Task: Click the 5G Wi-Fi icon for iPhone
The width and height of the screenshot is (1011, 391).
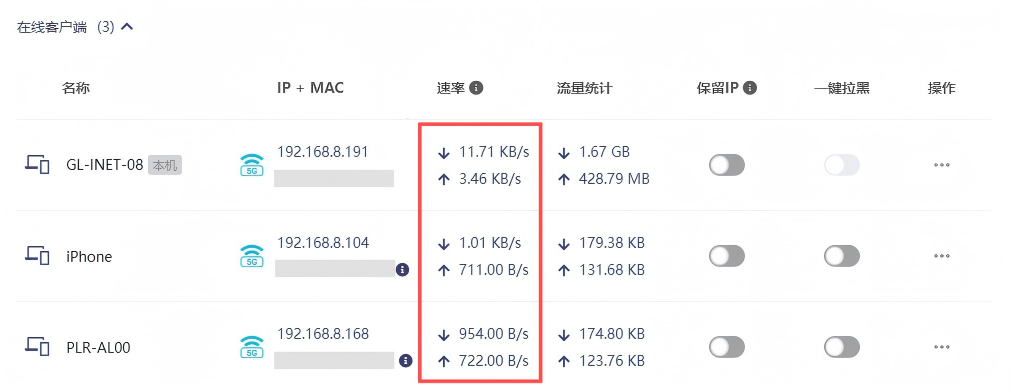Action: (x=251, y=256)
